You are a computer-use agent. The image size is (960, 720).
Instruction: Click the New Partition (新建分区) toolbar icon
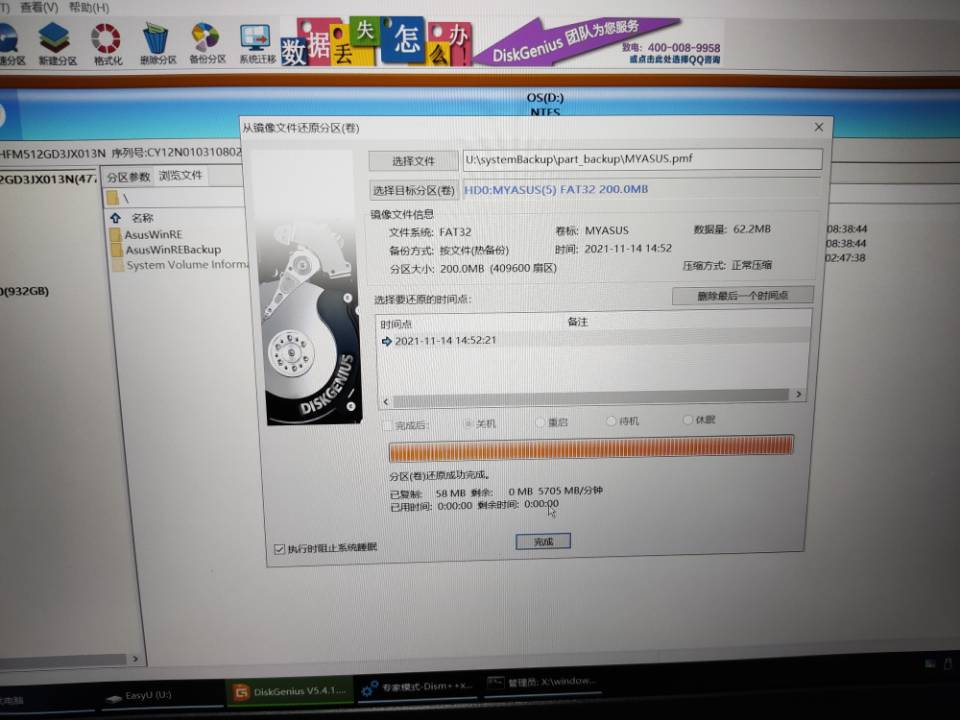pos(56,44)
